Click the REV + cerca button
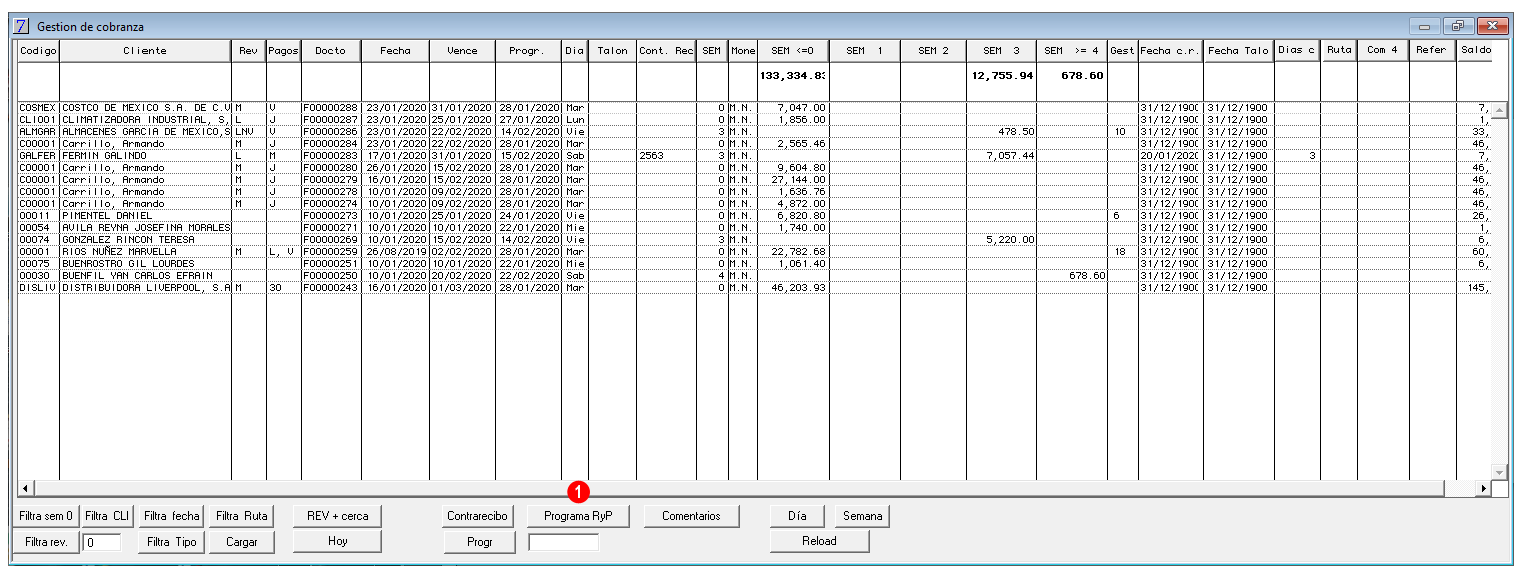 click(337, 516)
